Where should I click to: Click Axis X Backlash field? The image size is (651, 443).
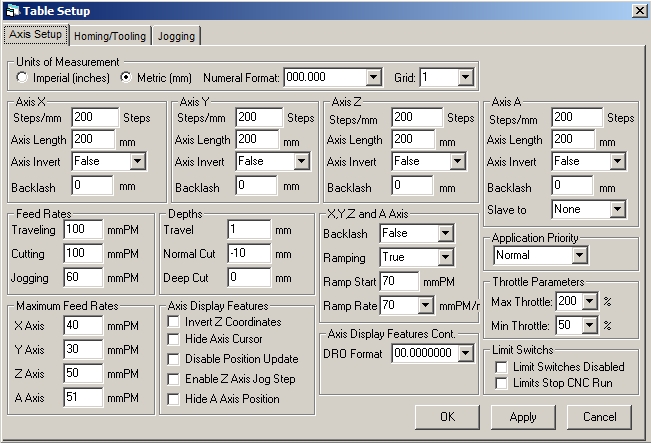(92, 185)
